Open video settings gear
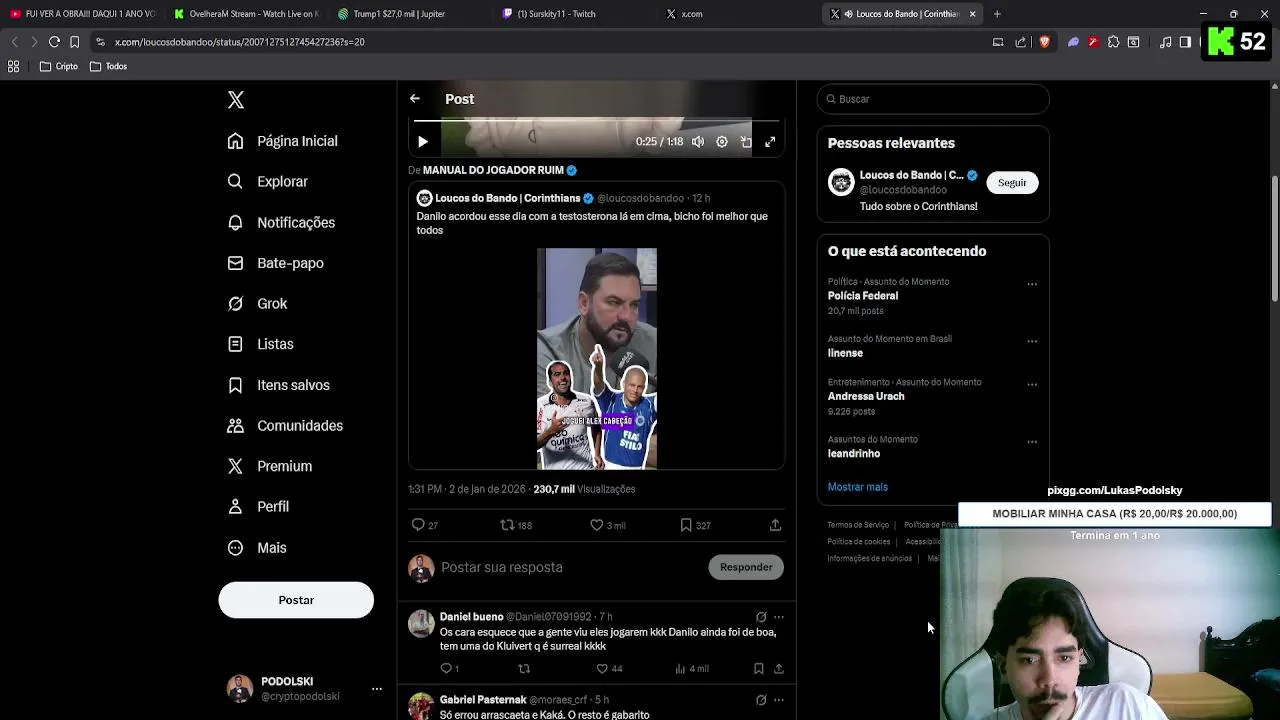 [x=722, y=142]
